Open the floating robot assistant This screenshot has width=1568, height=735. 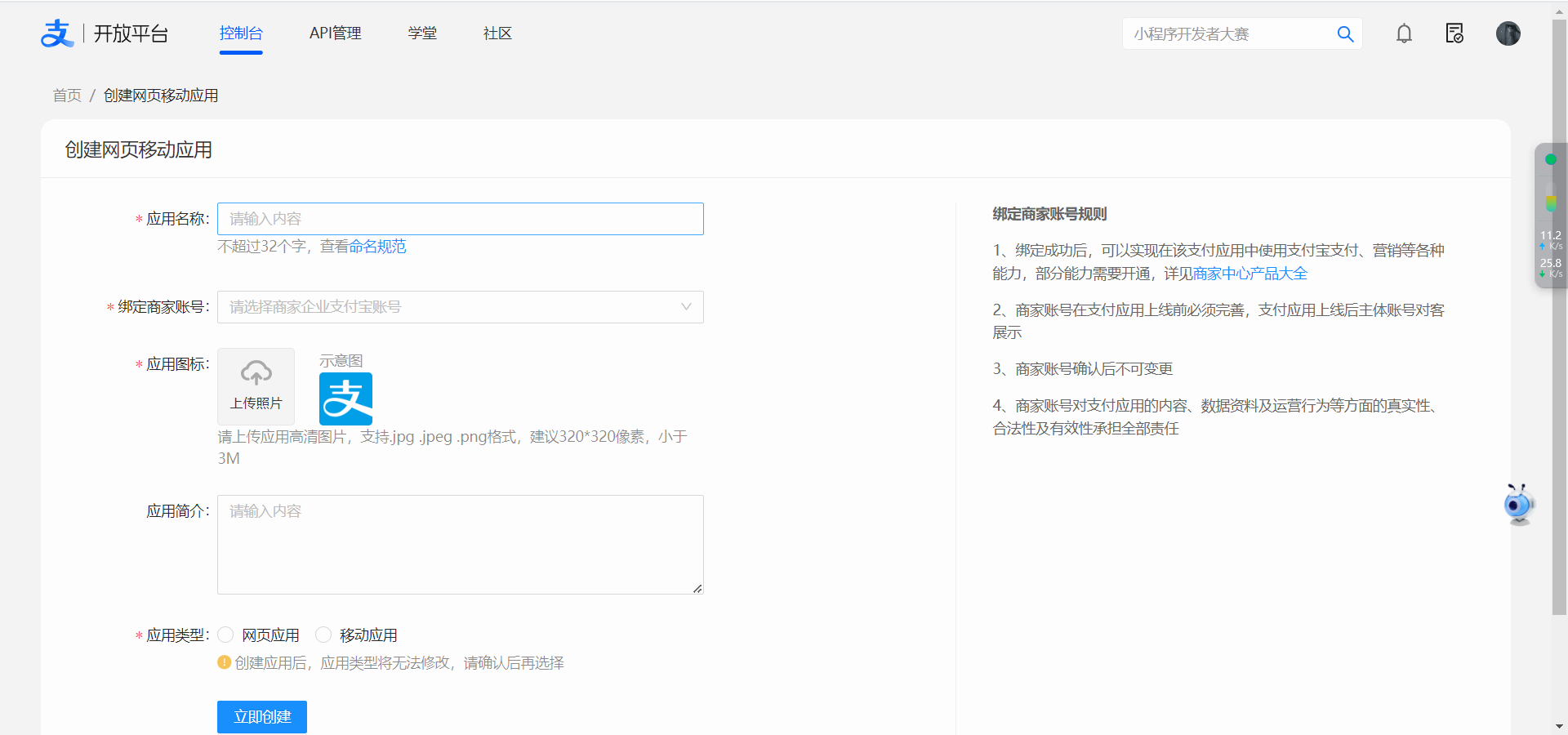[1518, 505]
